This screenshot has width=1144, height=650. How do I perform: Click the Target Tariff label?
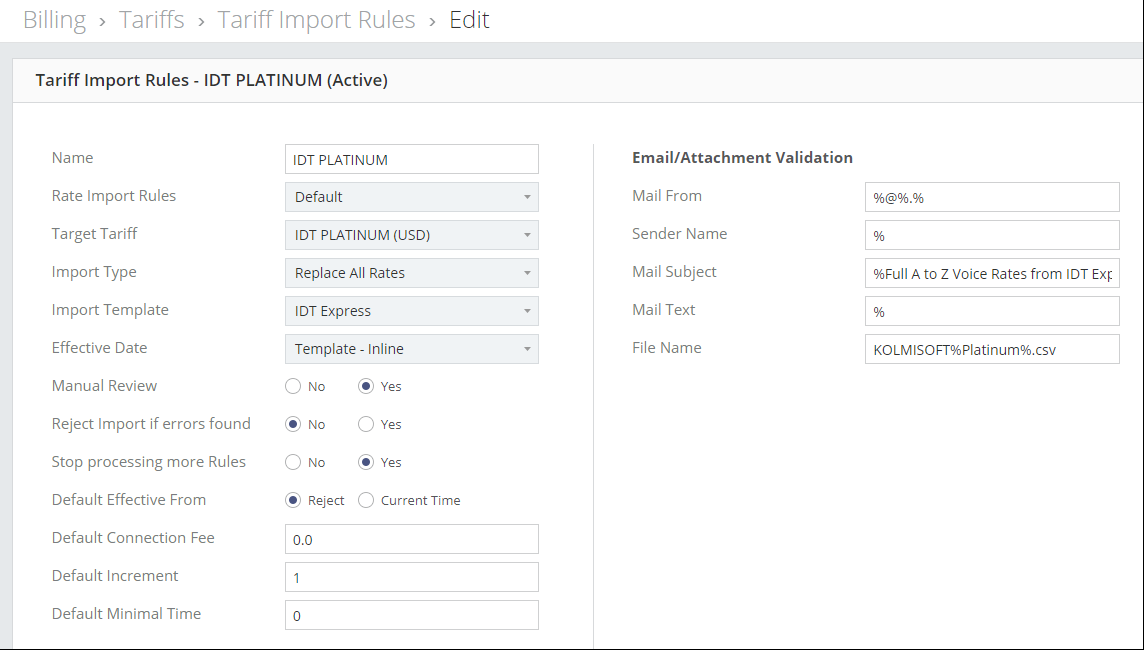[94, 233]
